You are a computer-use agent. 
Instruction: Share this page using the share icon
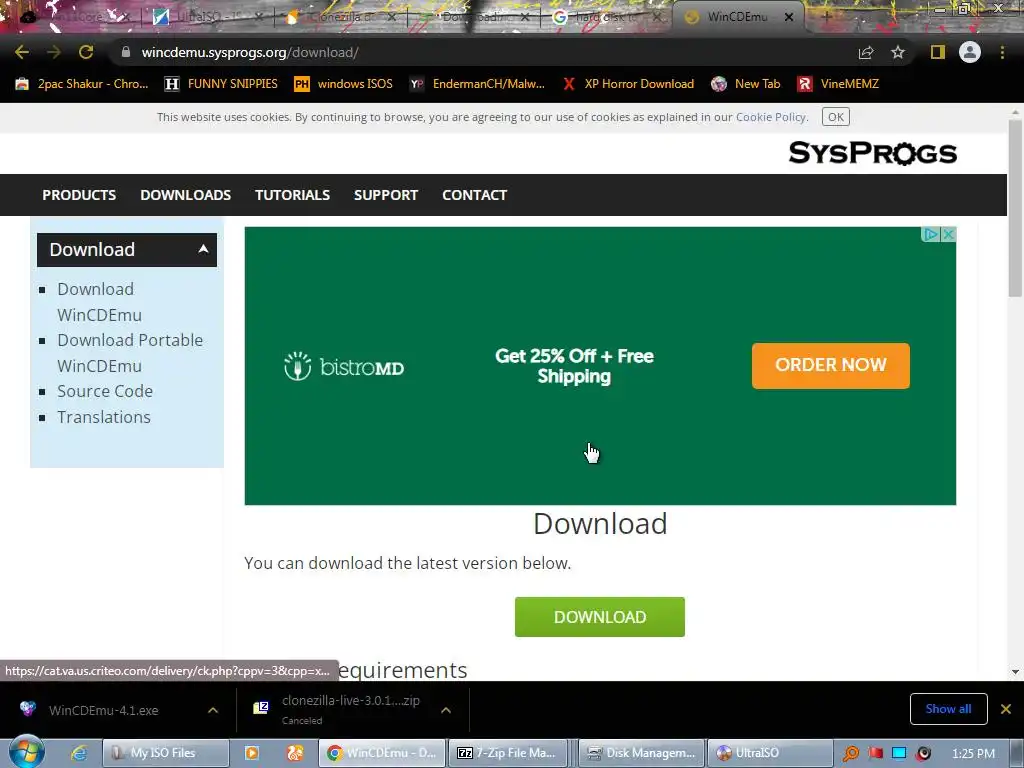pyautogui.click(x=866, y=52)
